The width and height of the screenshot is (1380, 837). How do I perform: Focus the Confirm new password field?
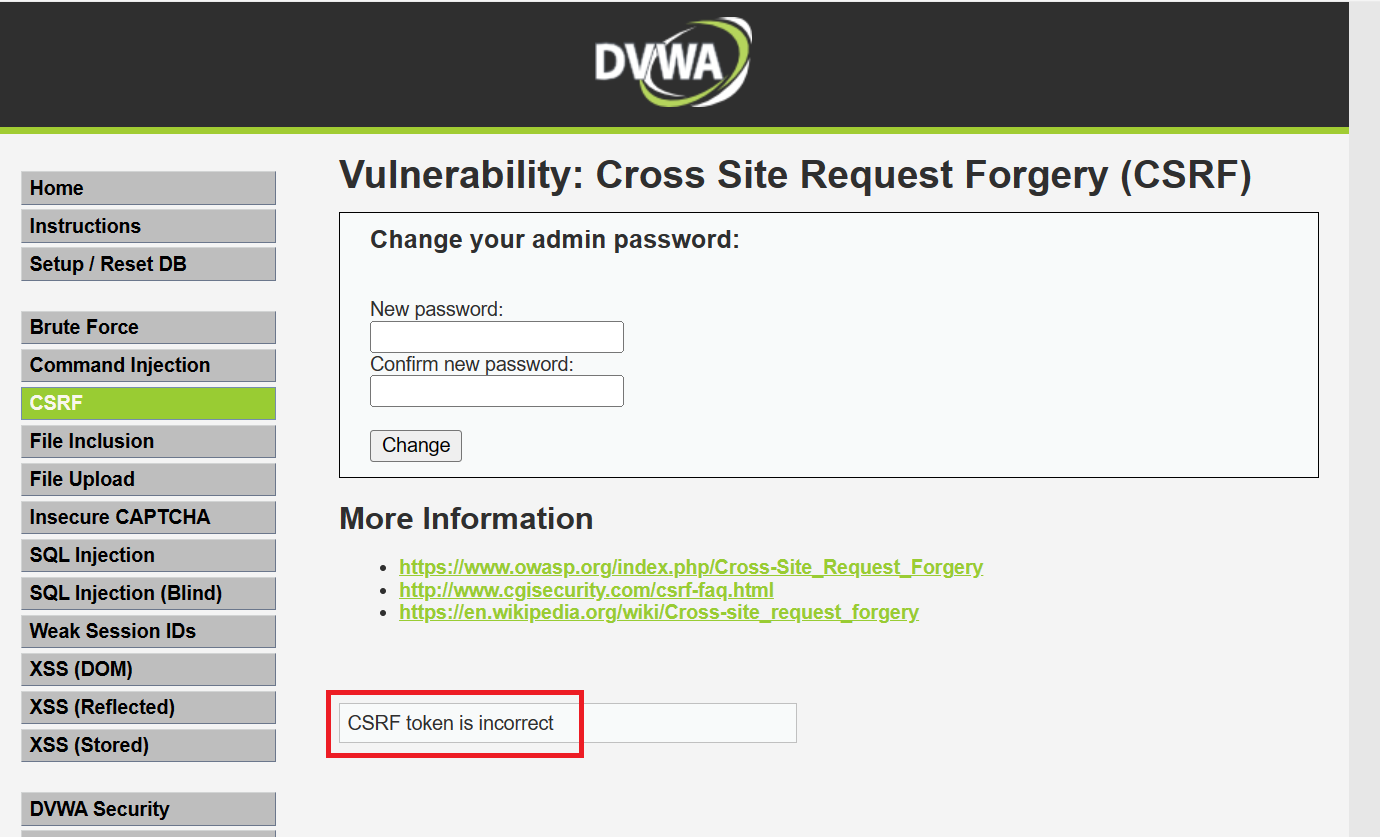(x=496, y=391)
